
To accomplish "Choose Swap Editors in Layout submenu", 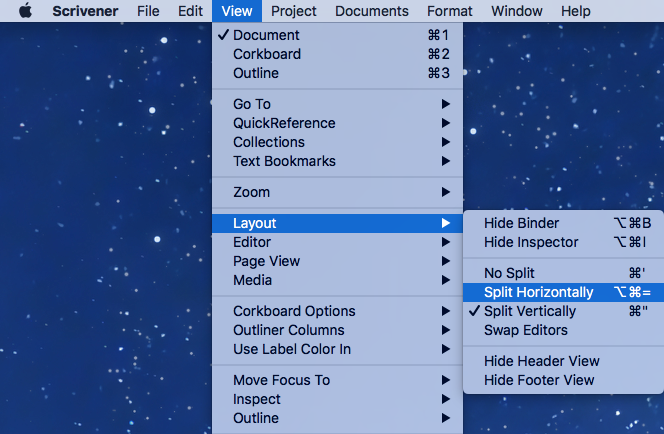I will click(564, 330).
